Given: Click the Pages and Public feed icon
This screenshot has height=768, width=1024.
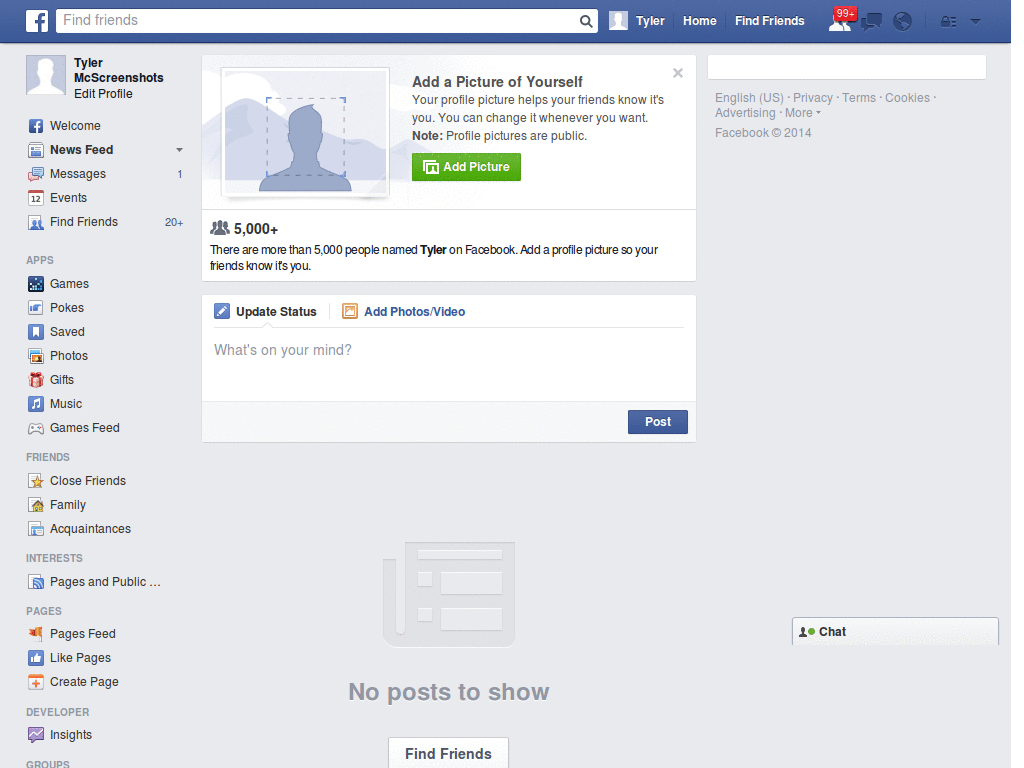Looking at the screenshot, I should 36,582.
